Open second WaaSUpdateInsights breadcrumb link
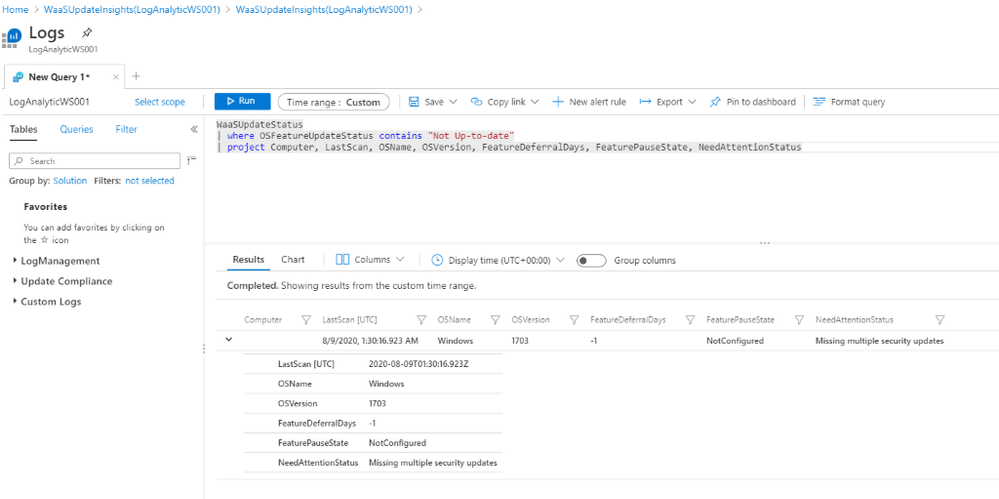 pyautogui.click(x=324, y=10)
